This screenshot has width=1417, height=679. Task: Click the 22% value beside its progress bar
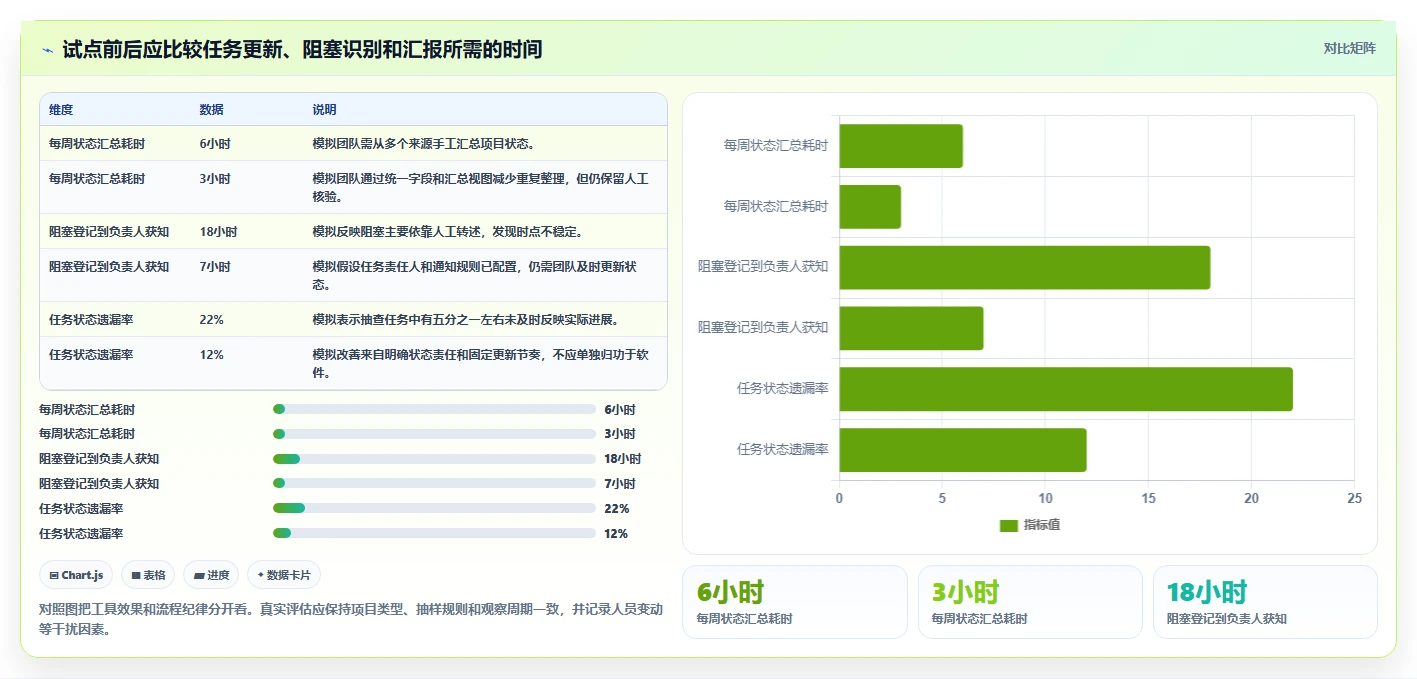click(x=616, y=509)
